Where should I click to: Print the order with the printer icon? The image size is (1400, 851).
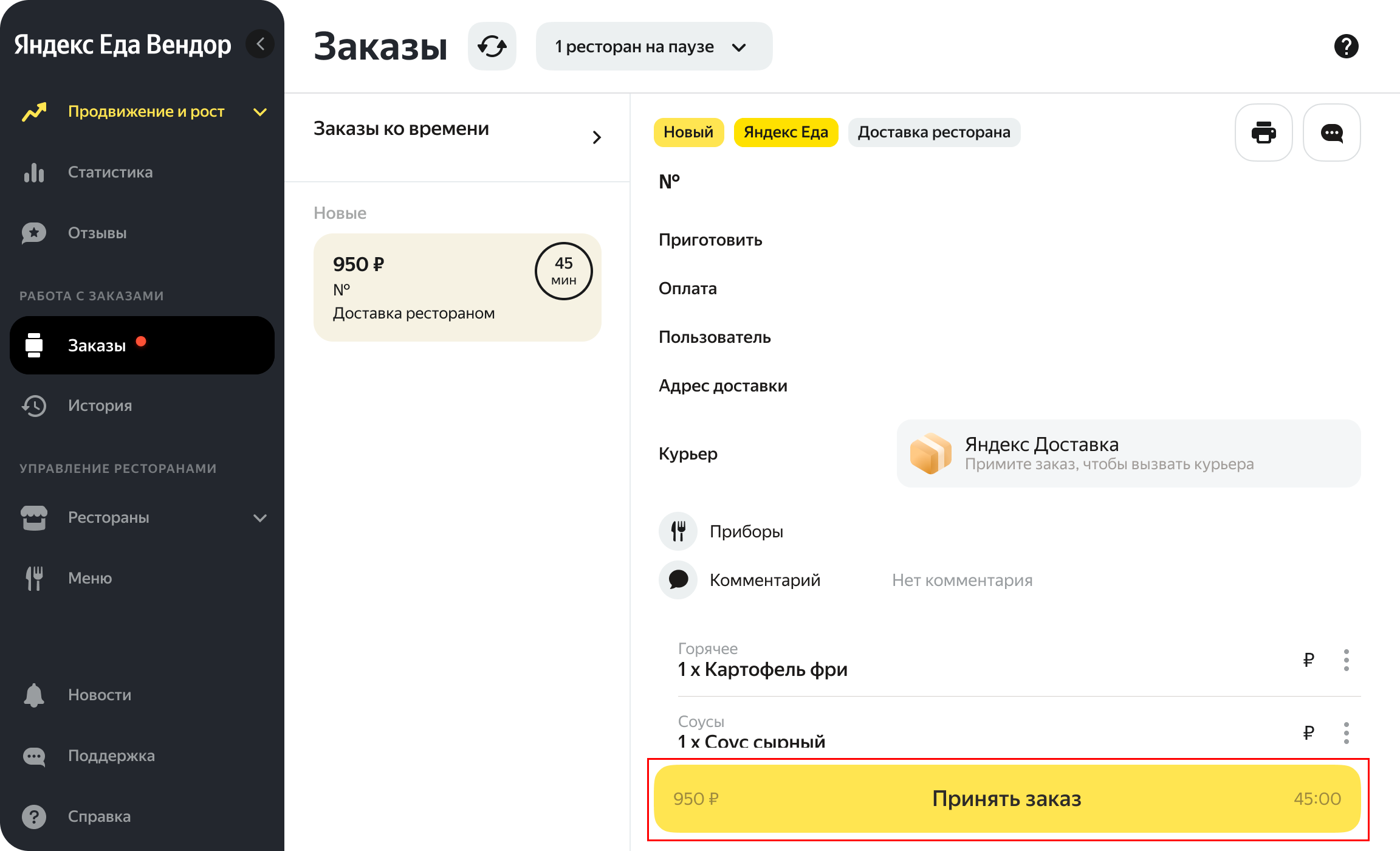1263,133
